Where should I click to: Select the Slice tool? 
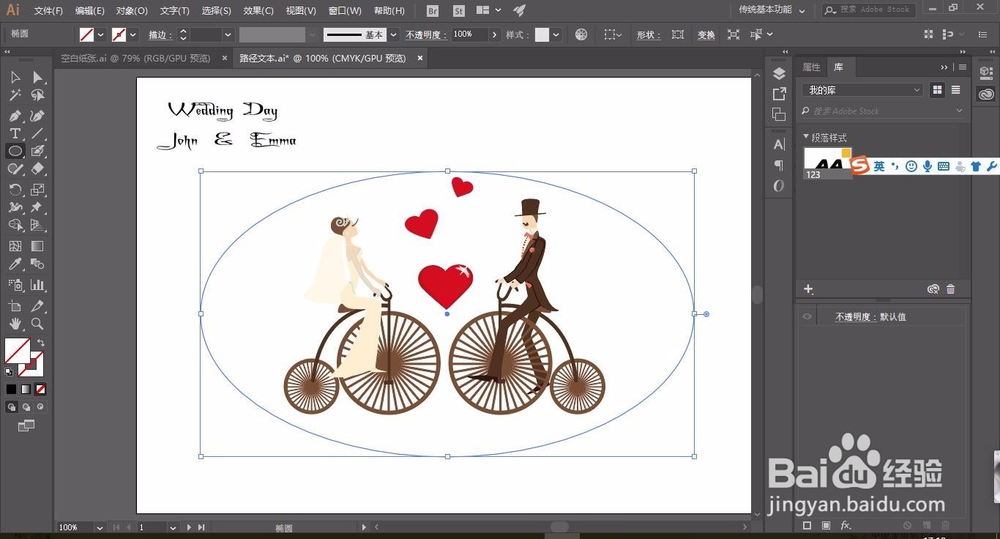point(38,306)
